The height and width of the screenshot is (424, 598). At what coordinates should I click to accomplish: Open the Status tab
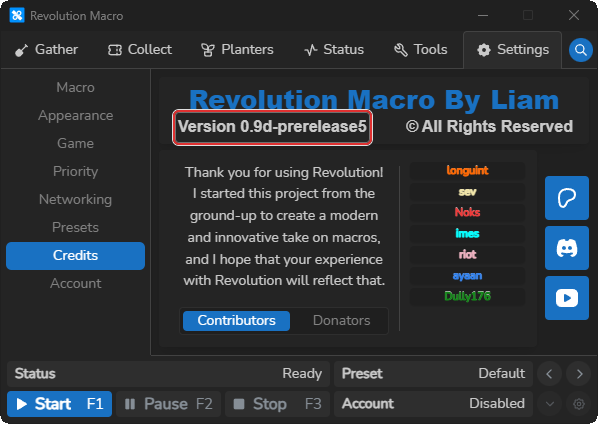coord(334,50)
